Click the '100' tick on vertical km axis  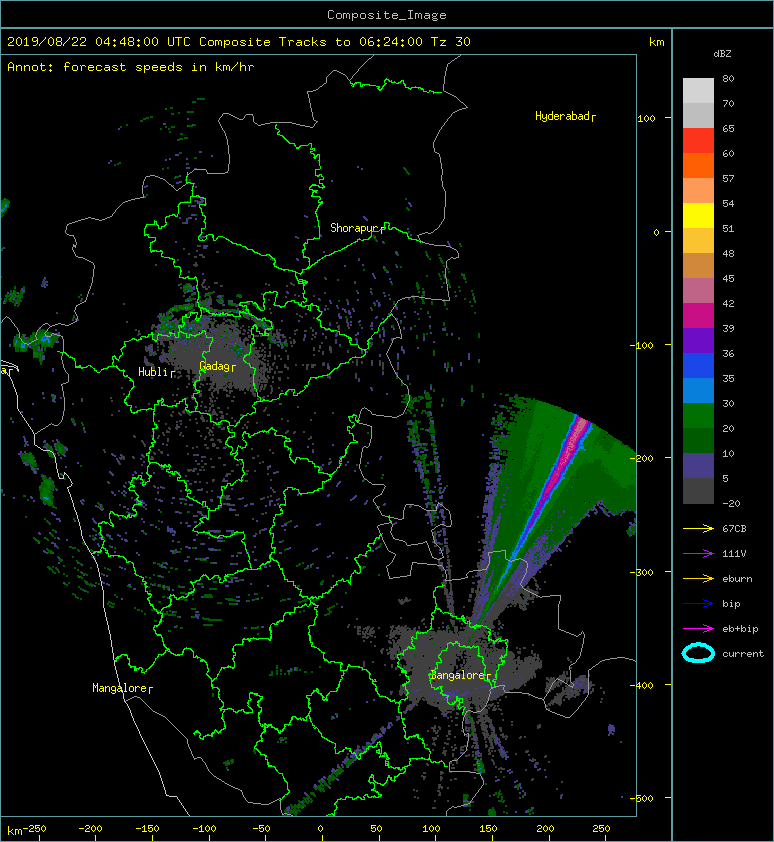click(646, 119)
